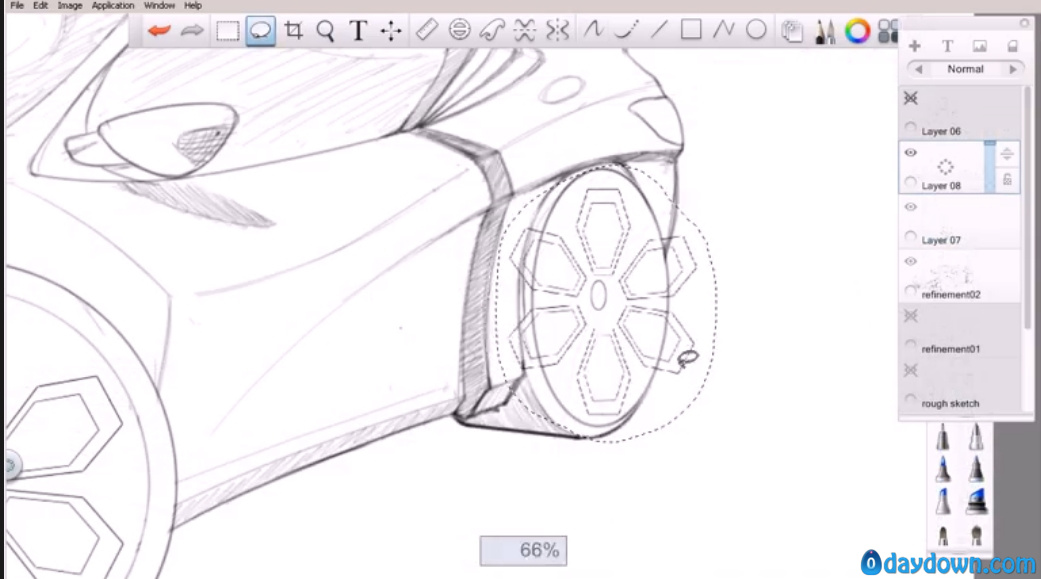Select the Lasso Selection tool
This screenshot has width=1041, height=579.
[x=260, y=31]
